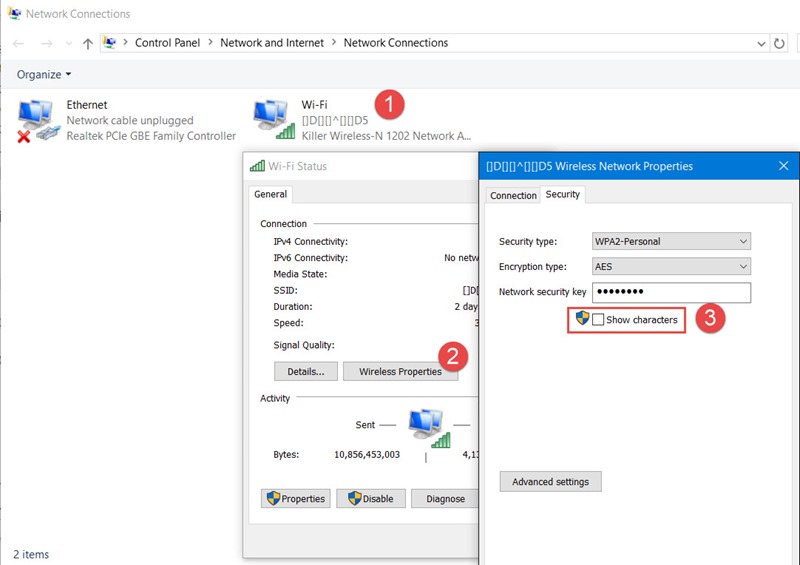Click the sent bytes value 10,856,453,003

pyautogui.click(x=367, y=455)
